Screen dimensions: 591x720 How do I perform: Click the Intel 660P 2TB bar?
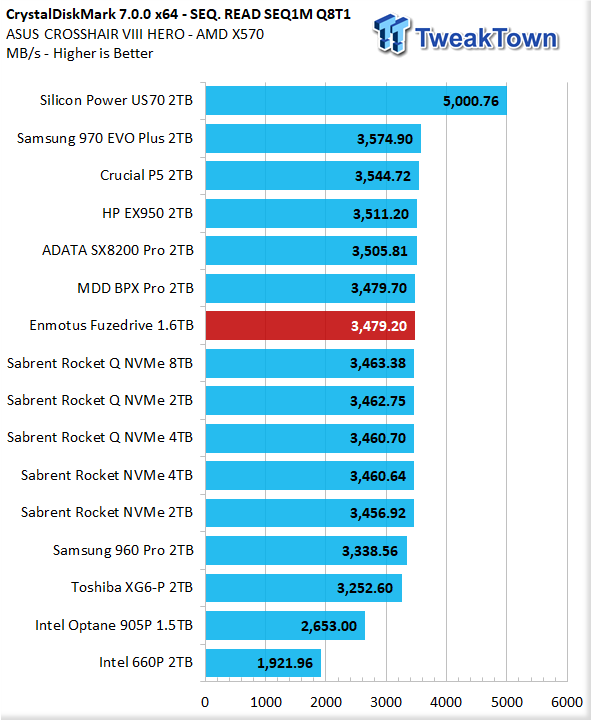pos(263,663)
